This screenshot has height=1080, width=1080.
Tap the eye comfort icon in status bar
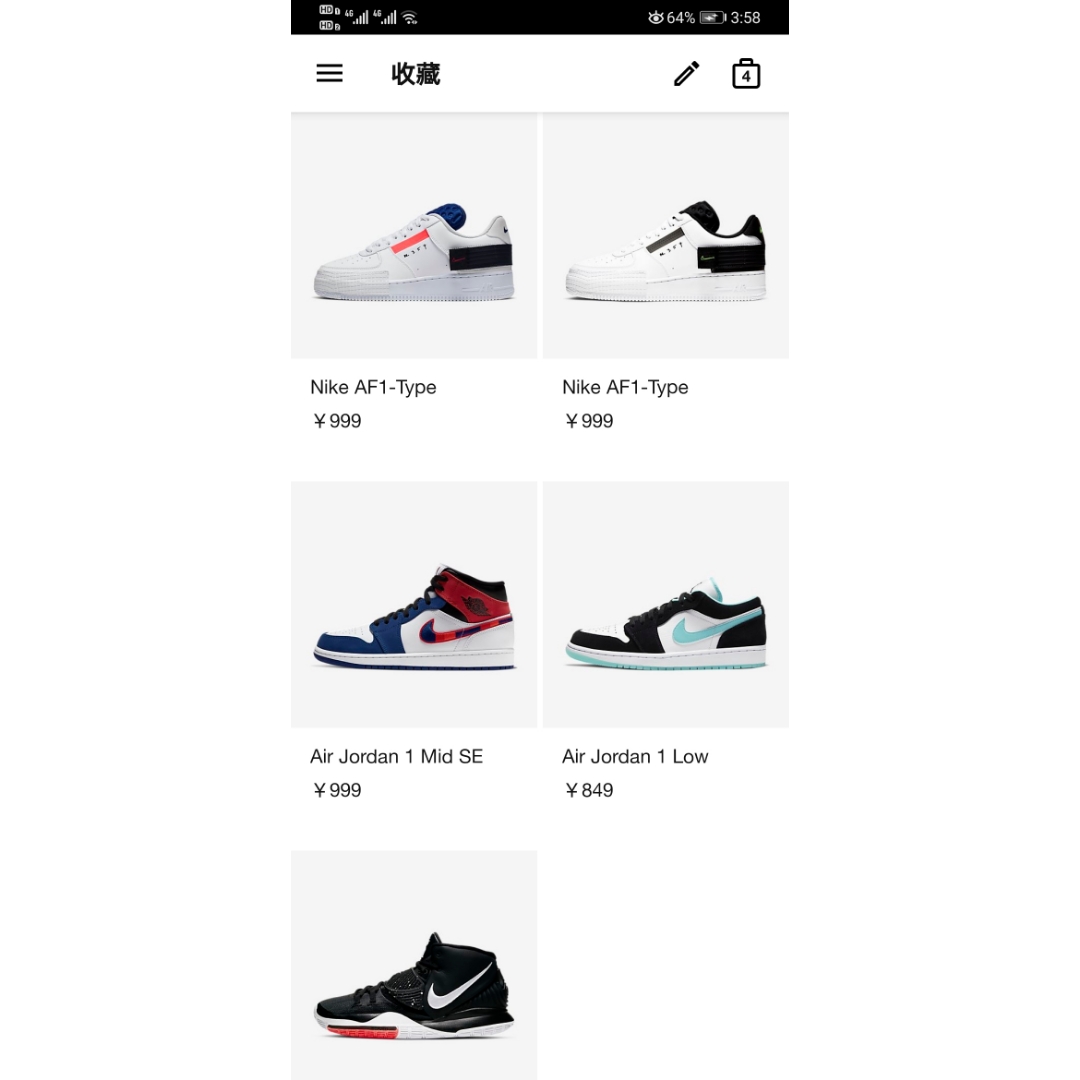[656, 17]
